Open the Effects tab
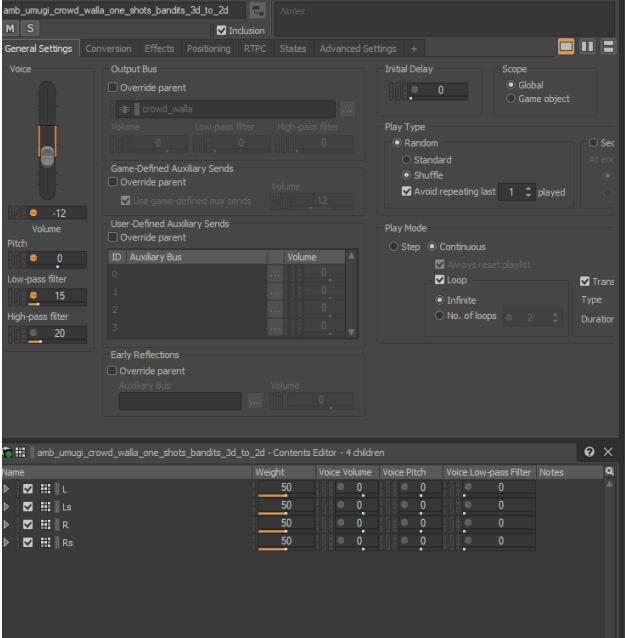This screenshot has width=625, height=638. [158, 48]
